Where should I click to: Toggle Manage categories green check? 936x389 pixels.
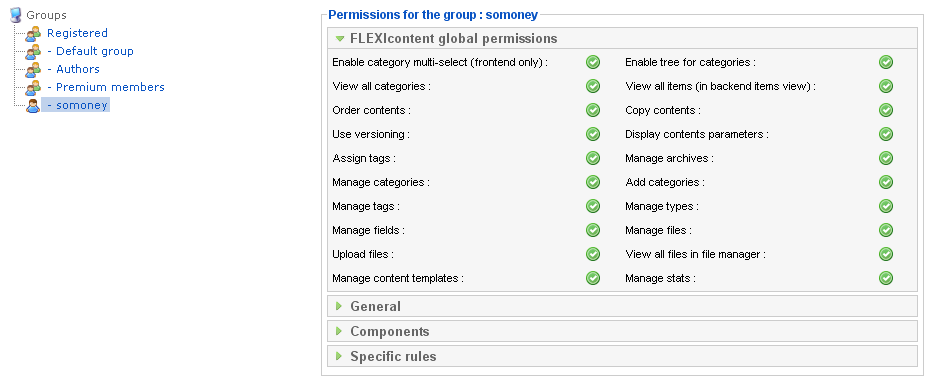[x=593, y=182]
